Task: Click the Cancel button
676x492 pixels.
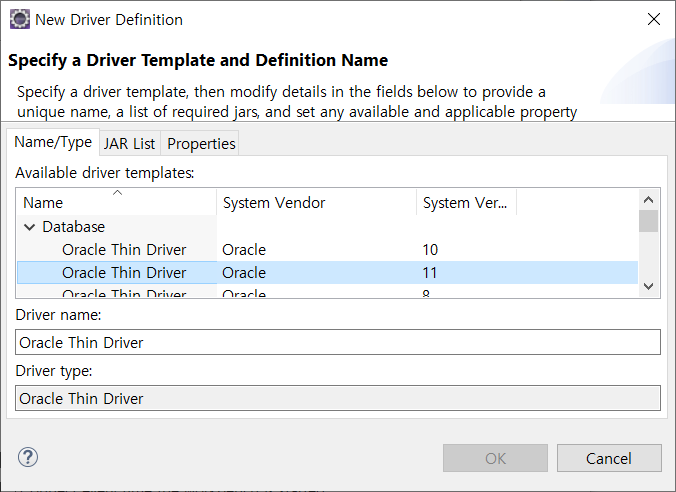Action: (x=609, y=458)
